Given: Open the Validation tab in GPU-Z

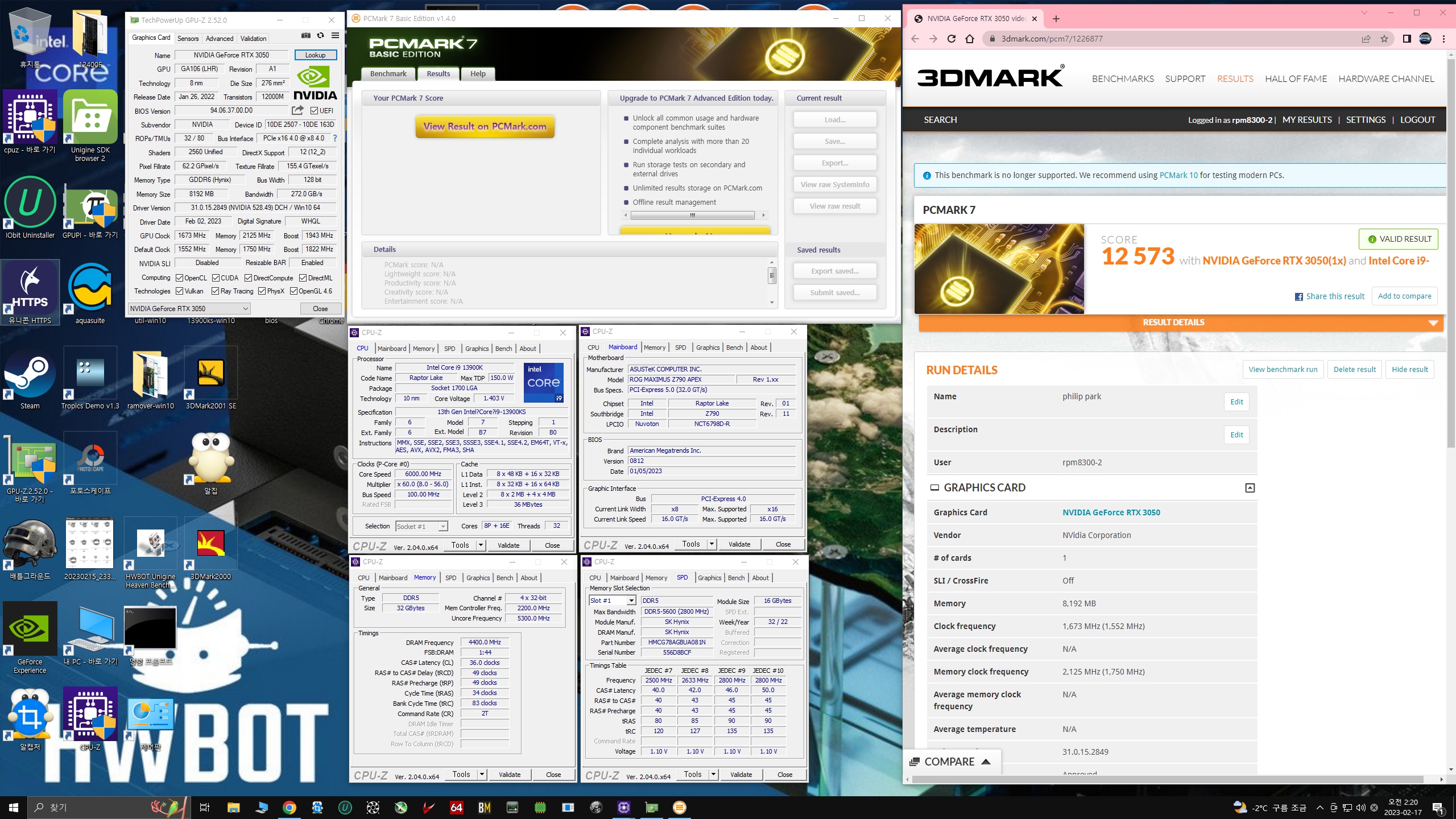Looking at the screenshot, I should (253, 39).
